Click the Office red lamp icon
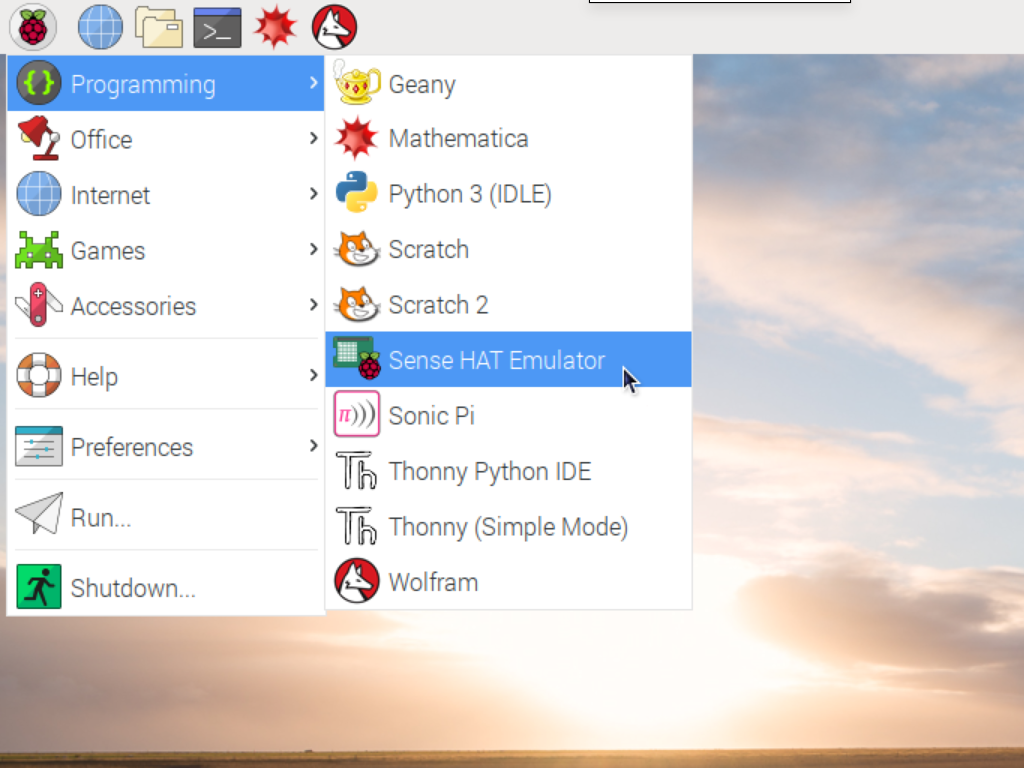 [39, 138]
